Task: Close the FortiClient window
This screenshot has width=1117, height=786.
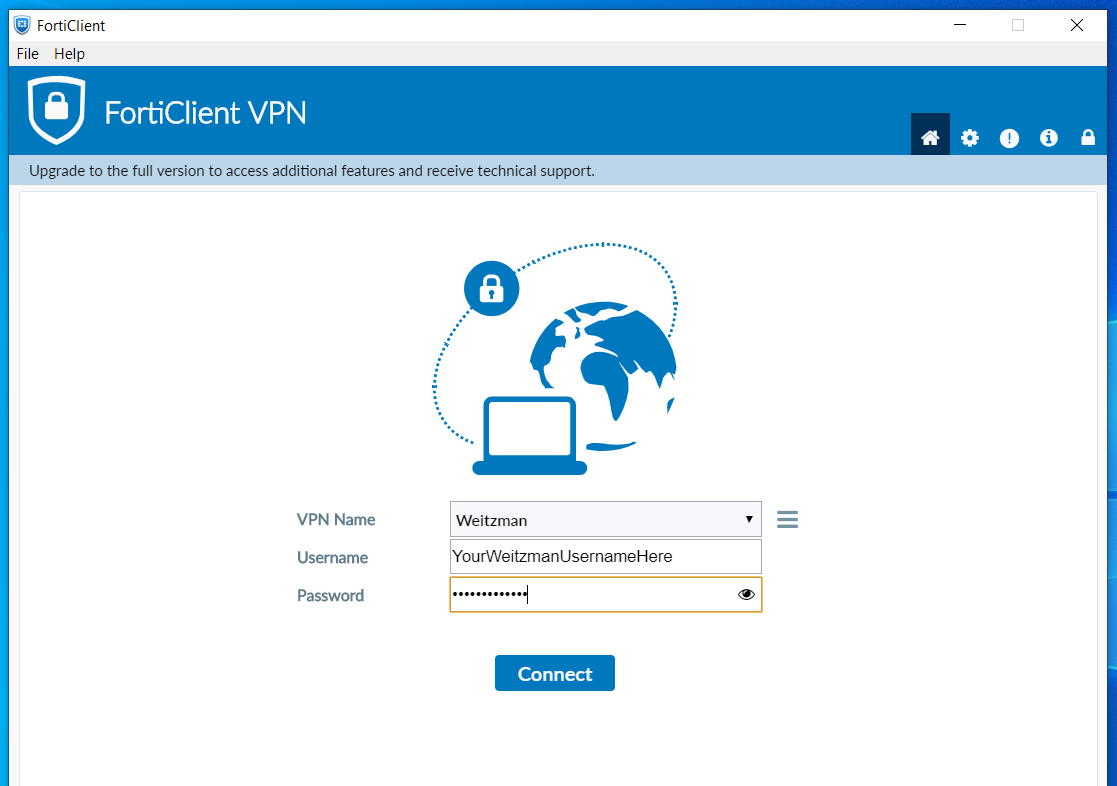Action: 1076,25
